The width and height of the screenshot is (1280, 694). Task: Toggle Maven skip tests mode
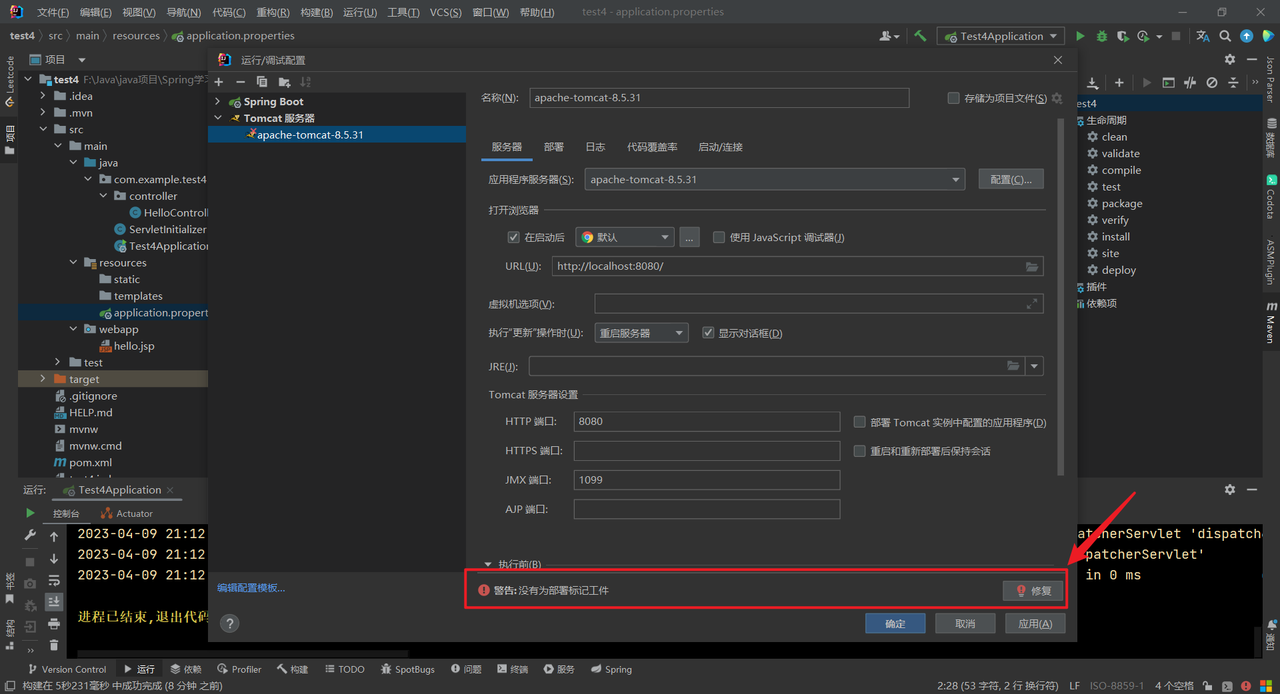pos(1212,83)
